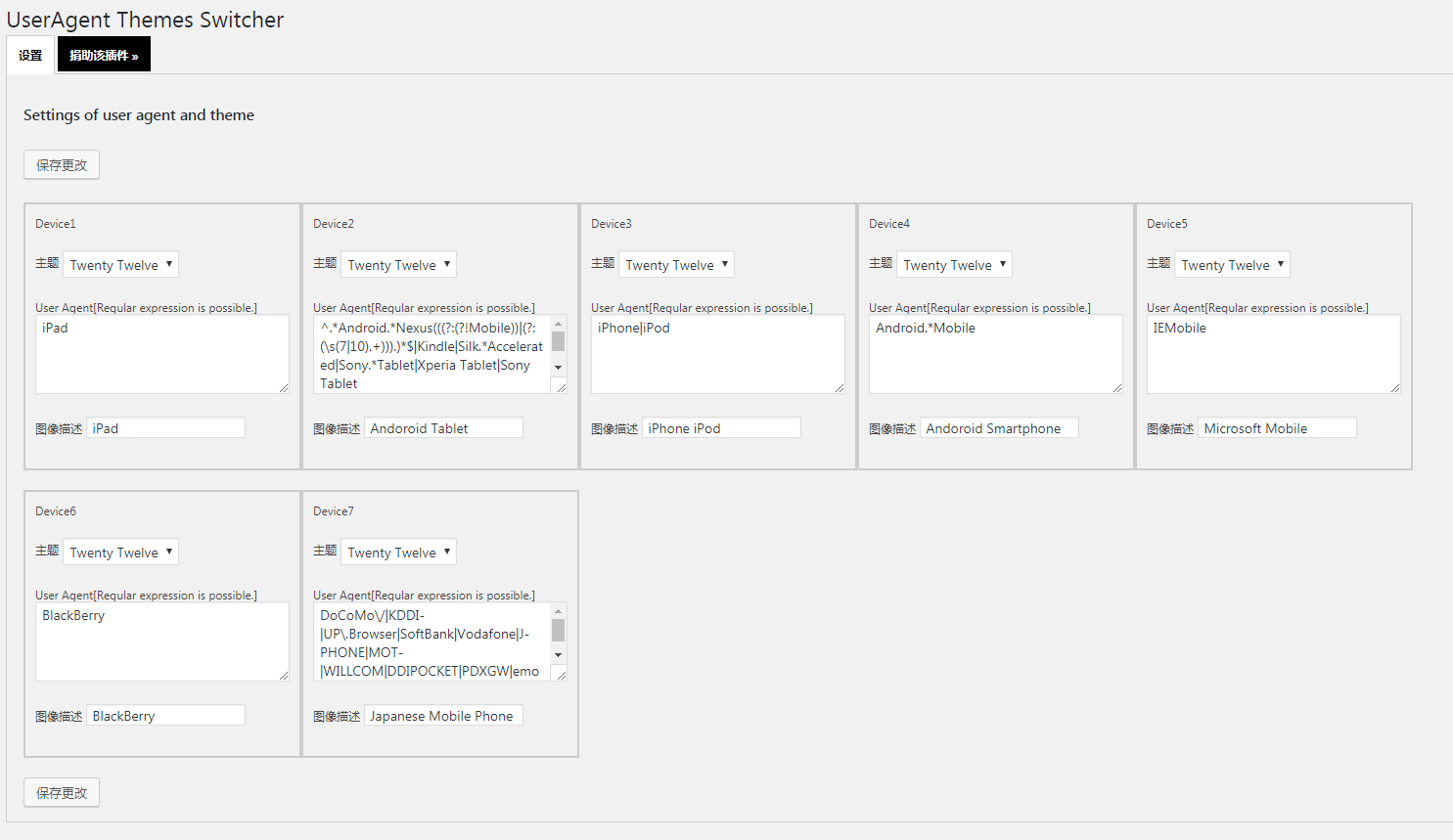Click the Device1 iPad user agent textarea

[x=162, y=354]
